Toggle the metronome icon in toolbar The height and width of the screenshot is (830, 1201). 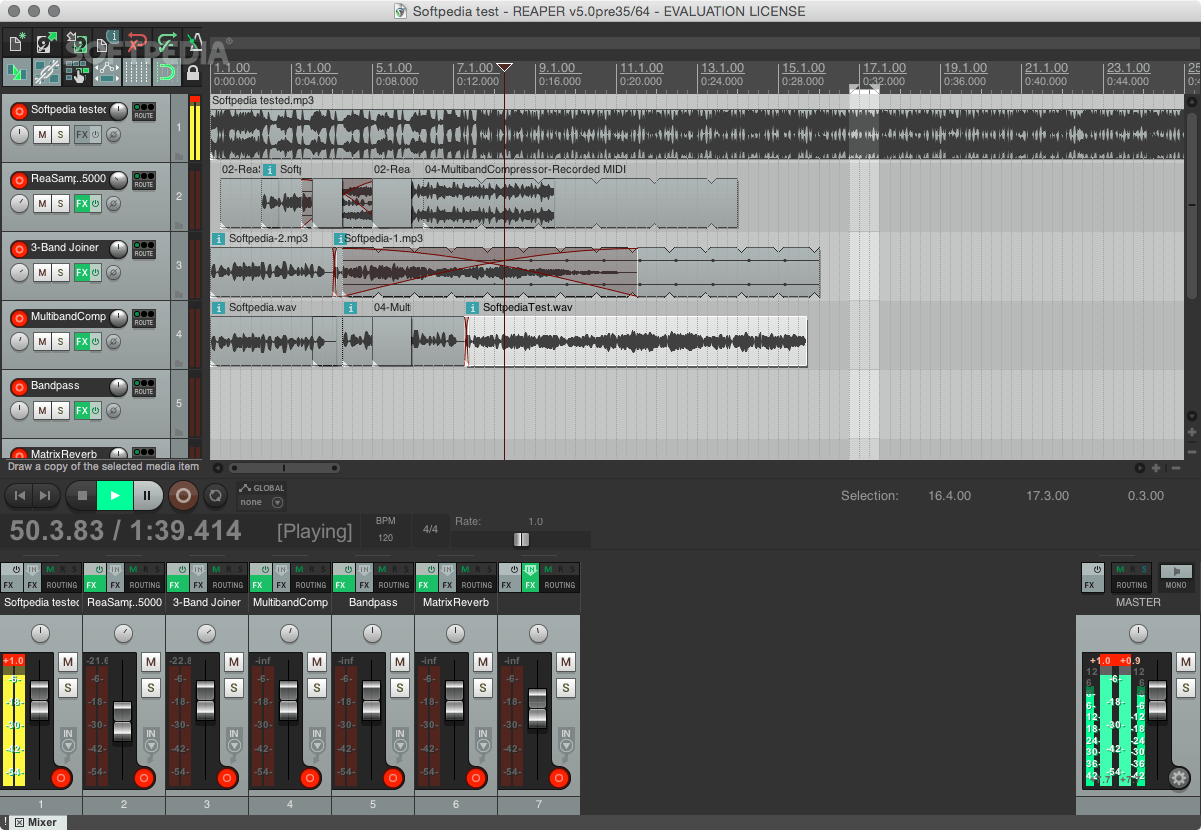click(194, 44)
